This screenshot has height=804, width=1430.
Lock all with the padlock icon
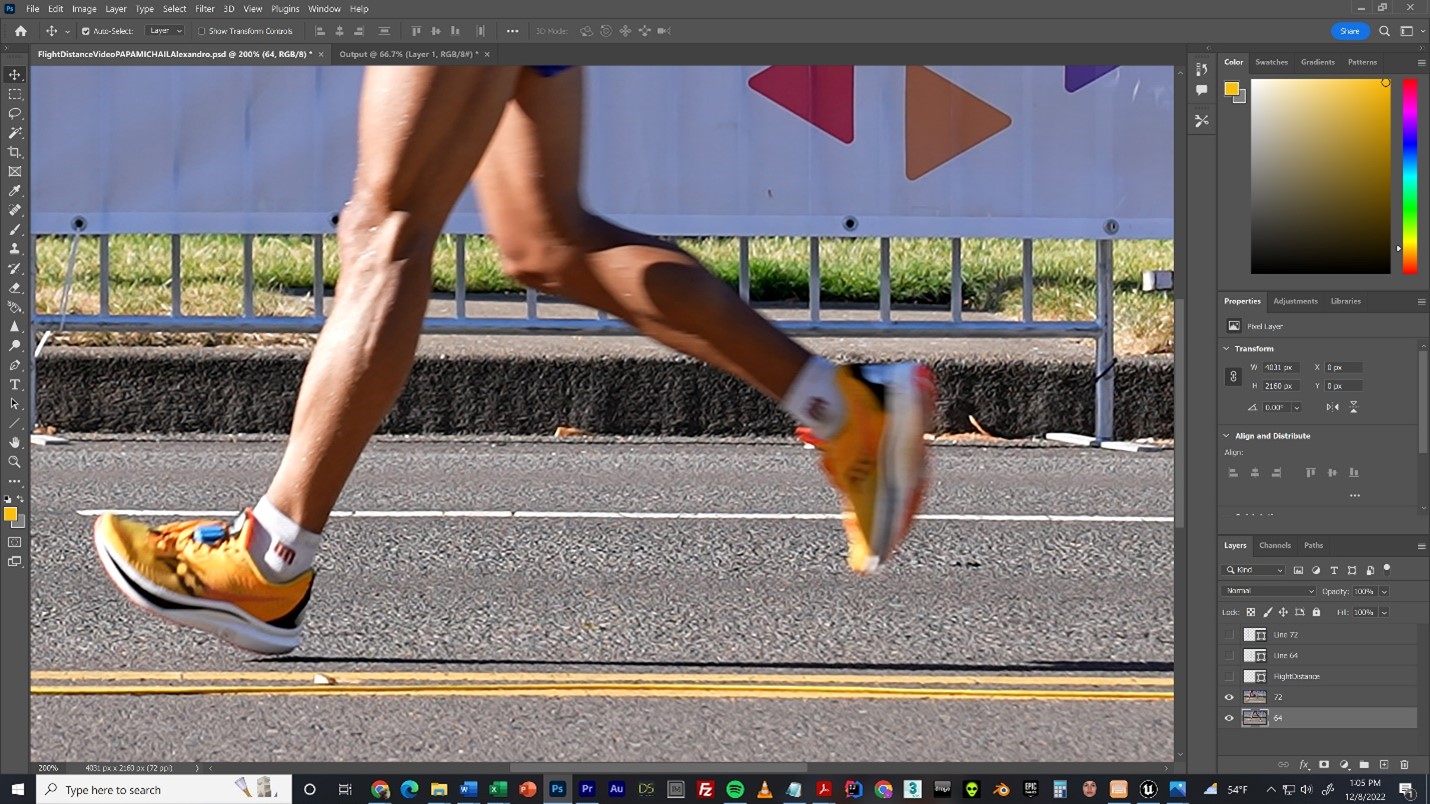click(1316, 612)
